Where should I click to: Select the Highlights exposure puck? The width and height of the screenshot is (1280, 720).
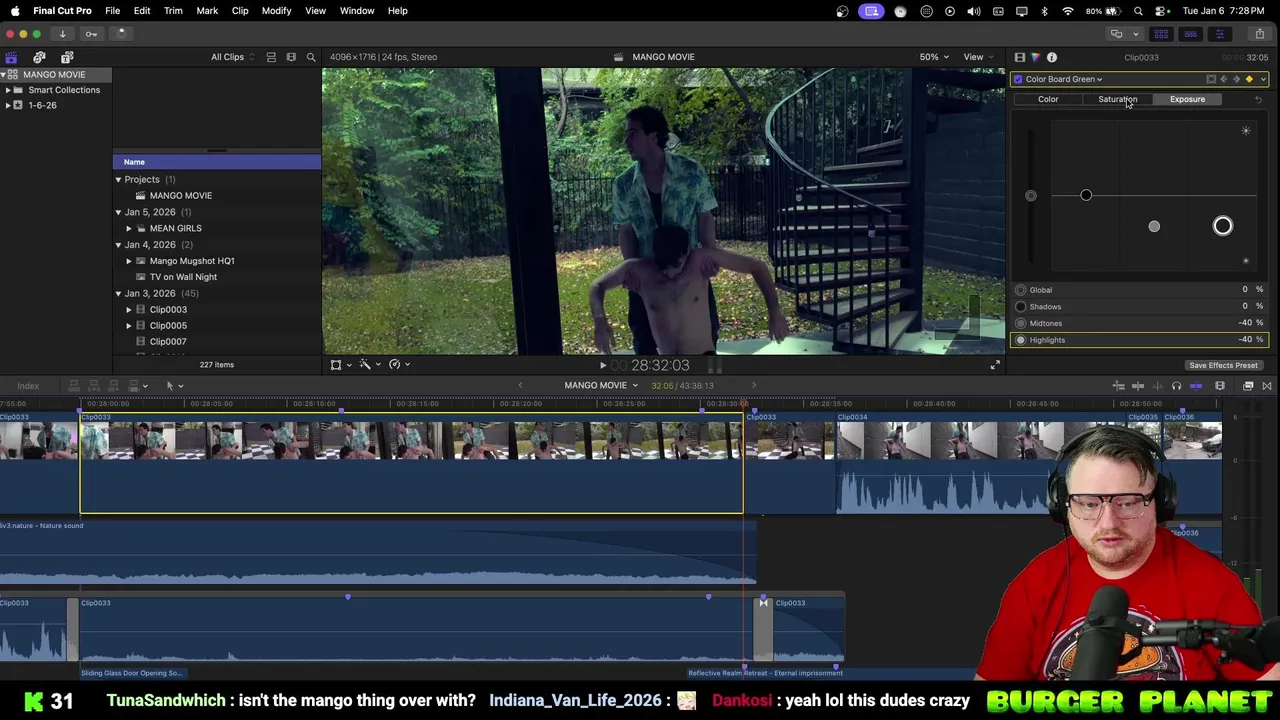coord(1222,226)
